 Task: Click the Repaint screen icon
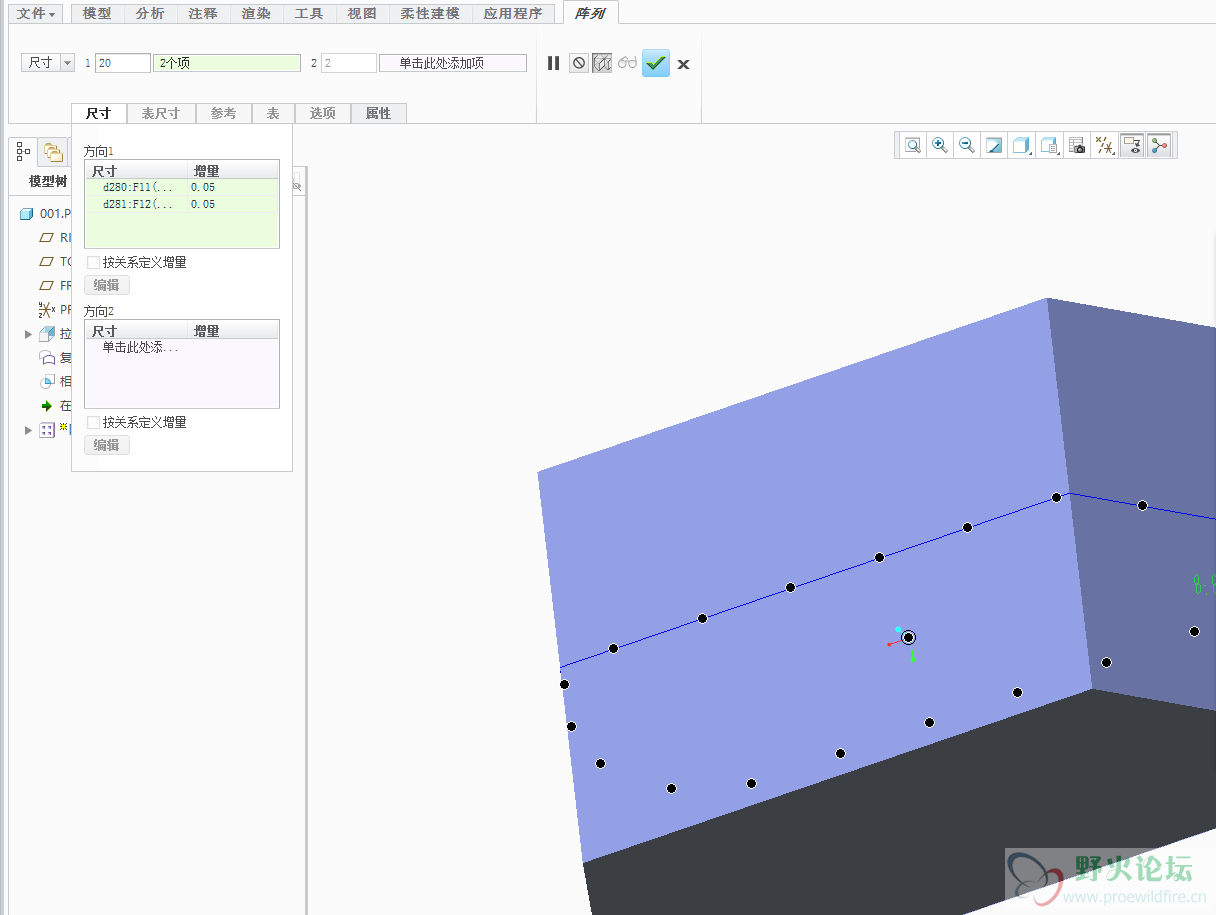click(994, 146)
